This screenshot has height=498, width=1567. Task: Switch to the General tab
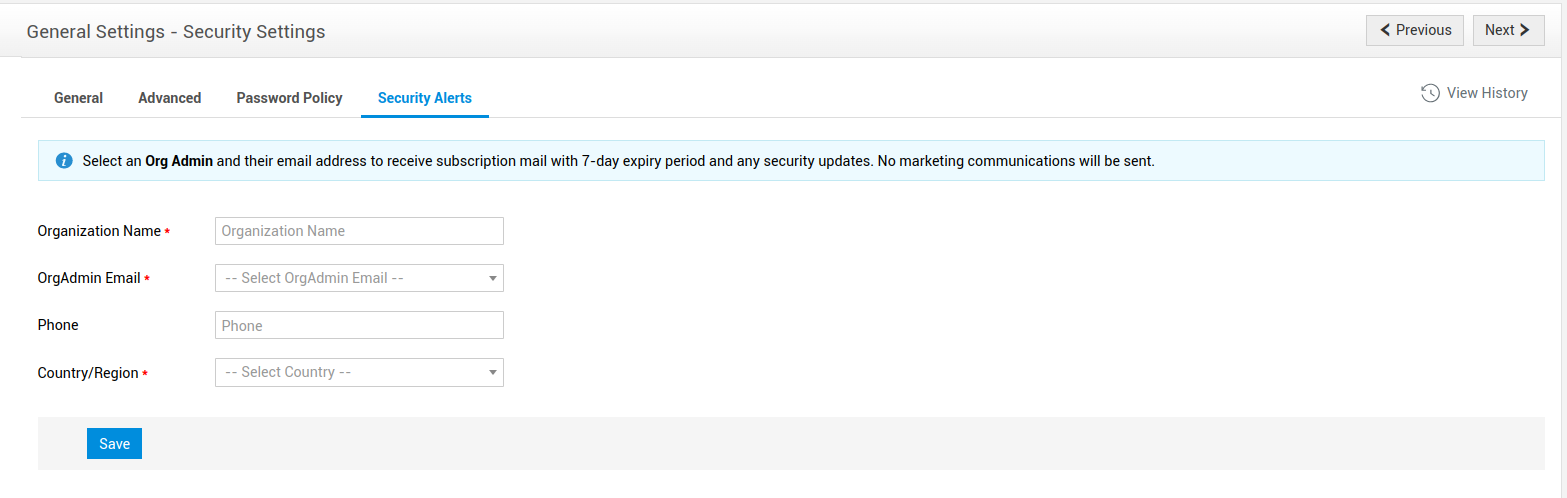point(78,98)
